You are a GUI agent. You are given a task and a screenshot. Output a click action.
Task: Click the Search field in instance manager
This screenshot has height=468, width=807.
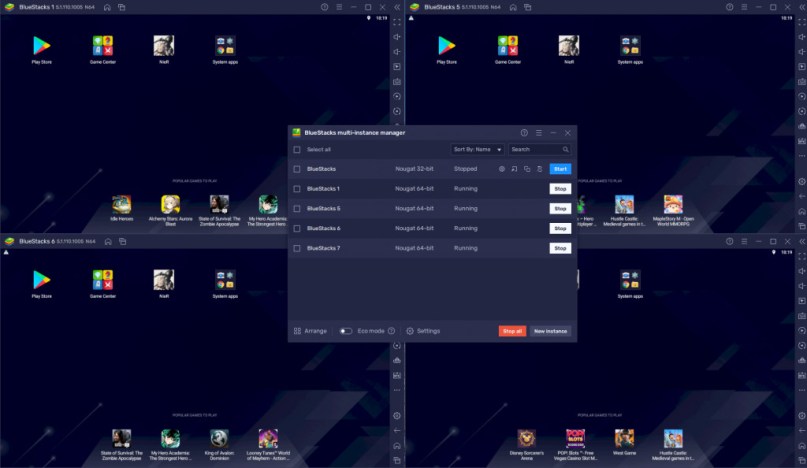point(539,149)
